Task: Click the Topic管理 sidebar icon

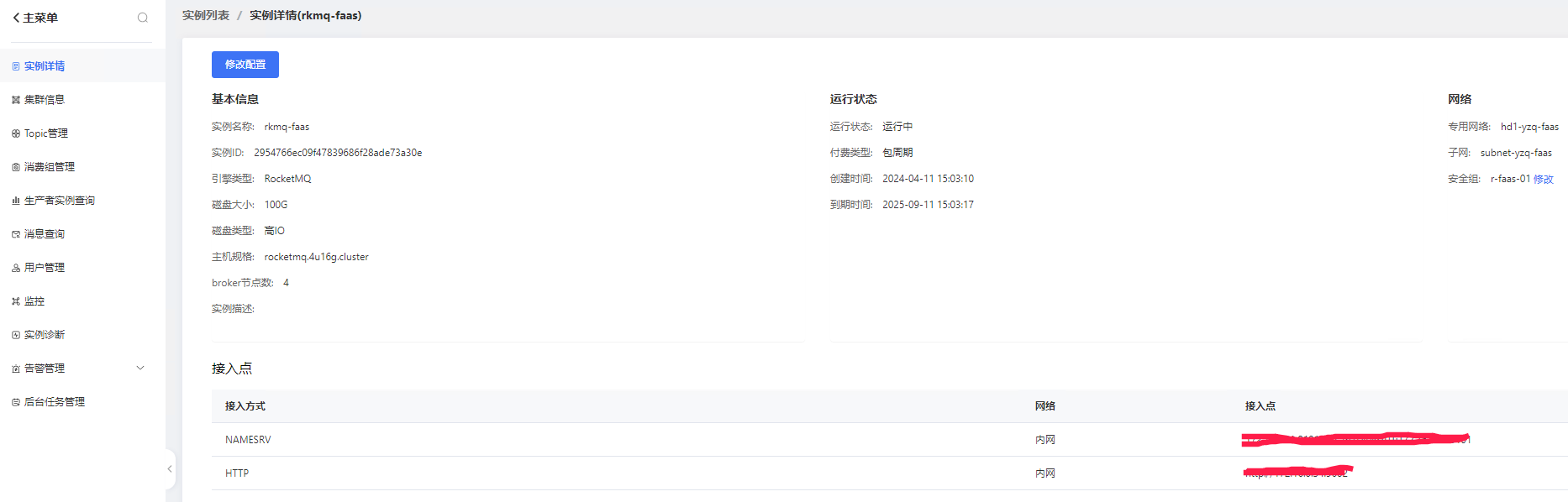Action: [16, 133]
